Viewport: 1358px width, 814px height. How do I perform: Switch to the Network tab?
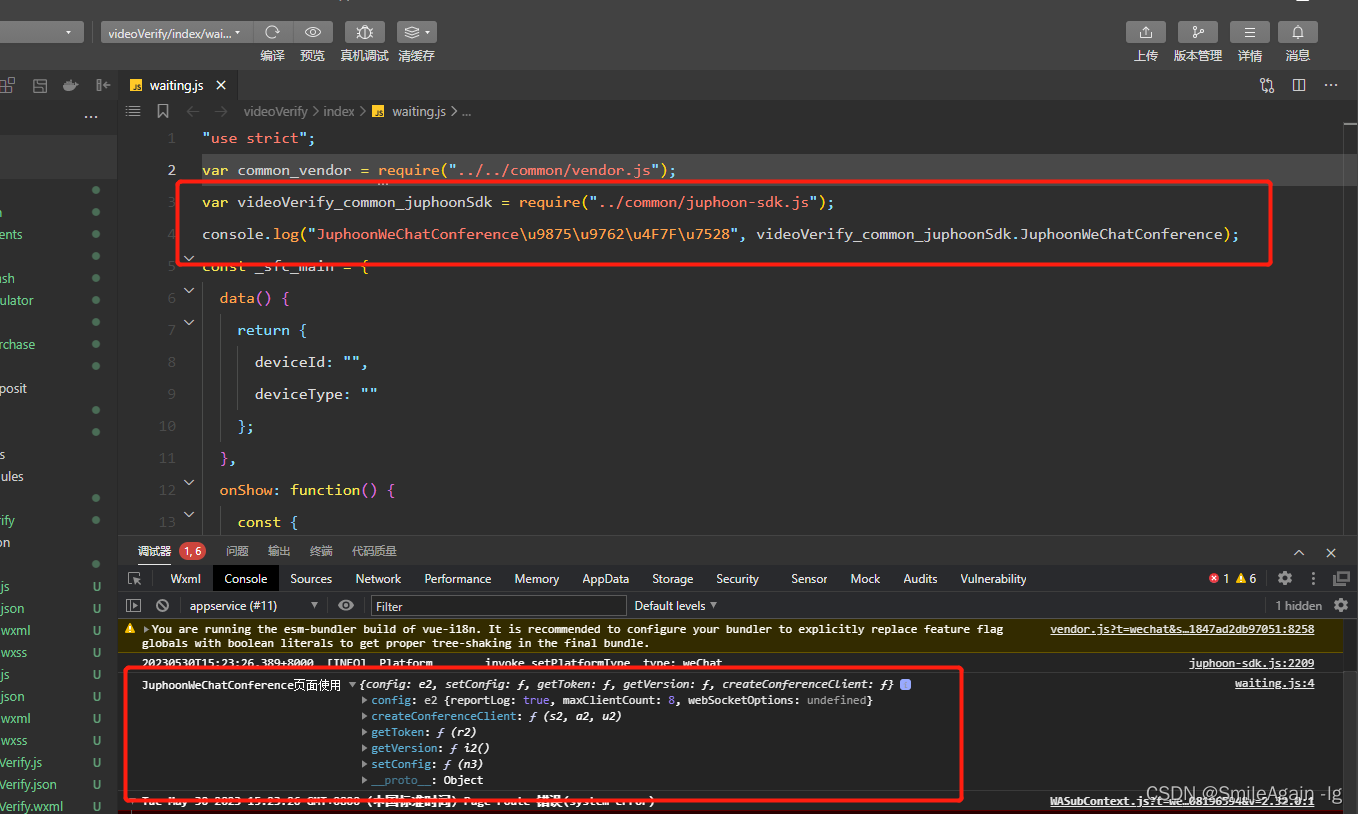click(x=377, y=578)
